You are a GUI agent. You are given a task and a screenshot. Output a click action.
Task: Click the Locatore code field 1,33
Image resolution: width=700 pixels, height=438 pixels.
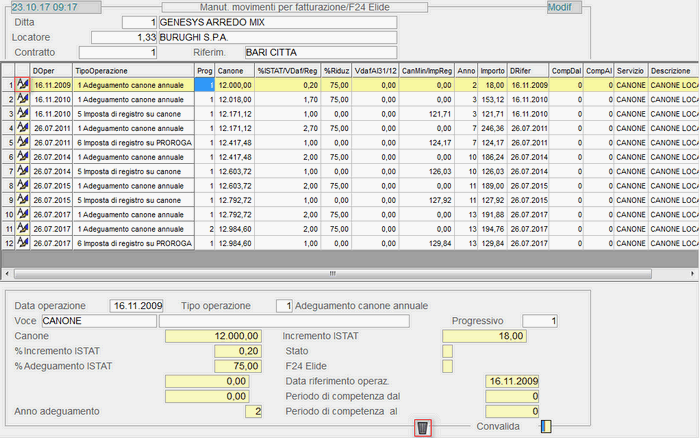point(124,38)
